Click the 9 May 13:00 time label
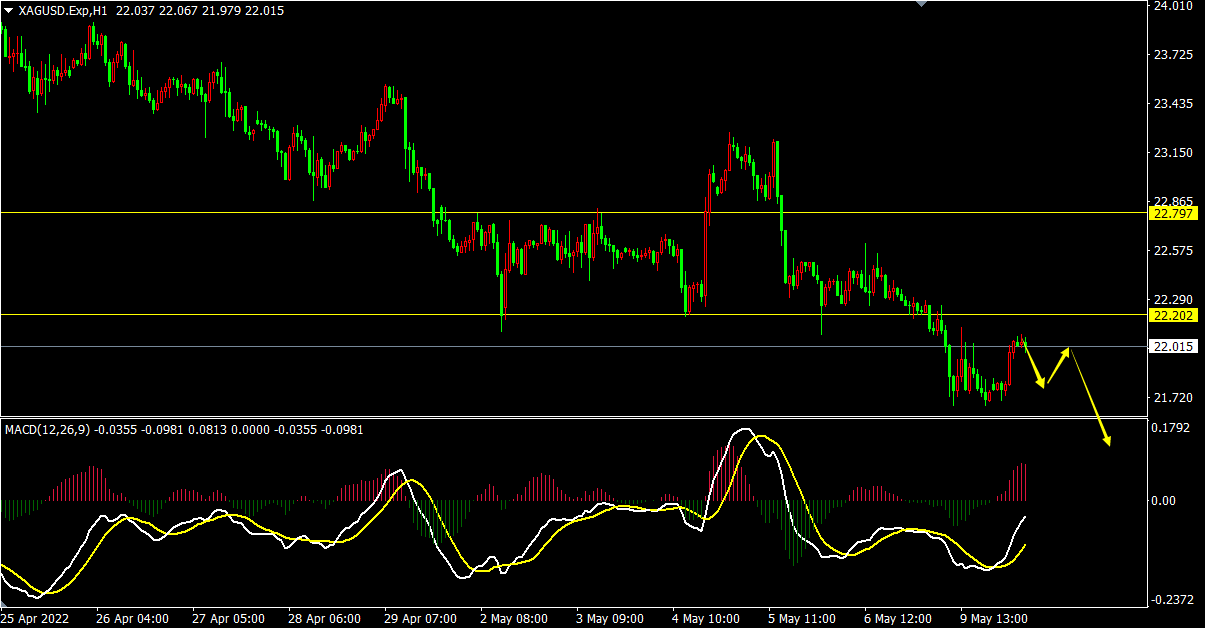Viewport: 1205px width, 628px height. pos(993,619)
